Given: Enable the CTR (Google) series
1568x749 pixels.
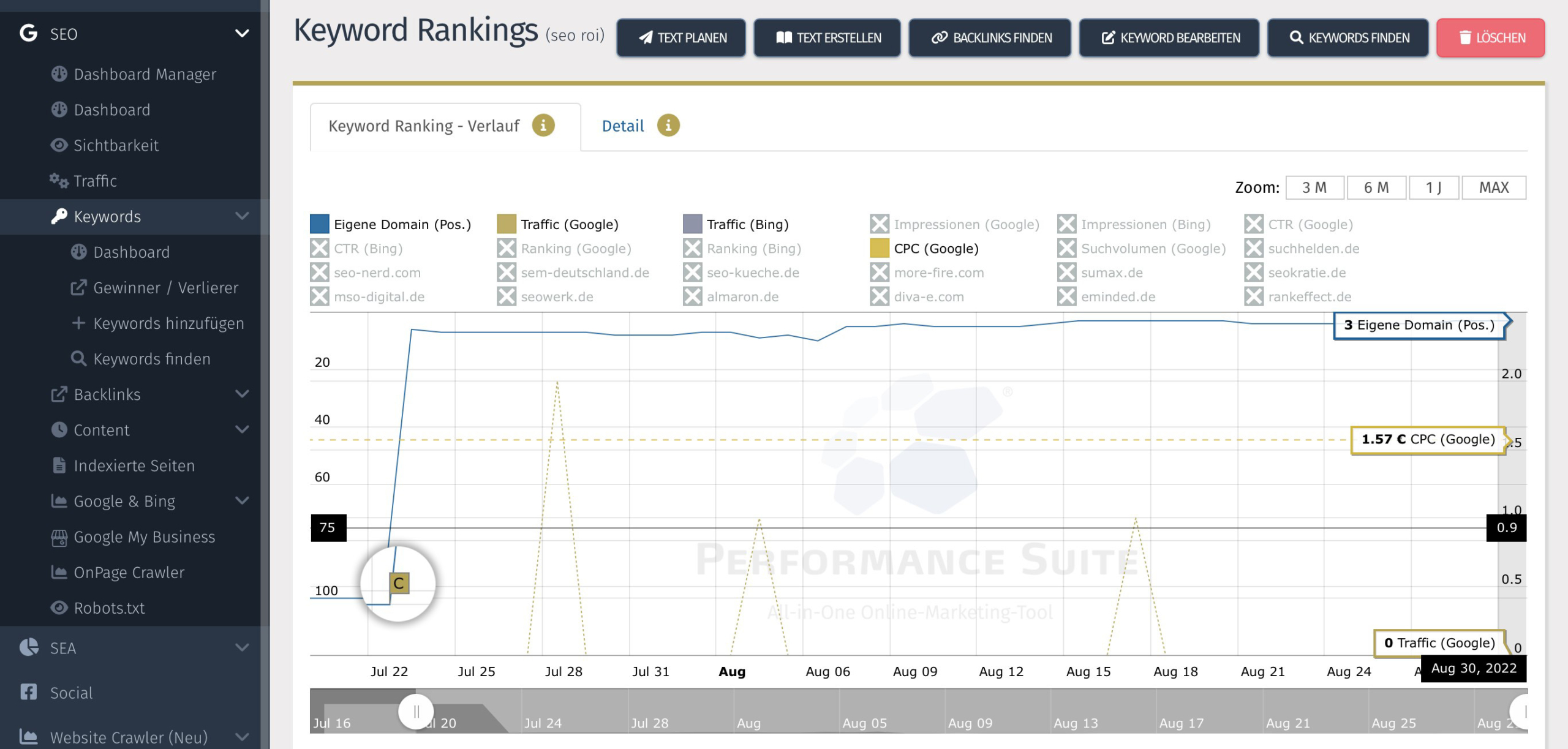Looking at the screenshot, I should (1298, 224).
